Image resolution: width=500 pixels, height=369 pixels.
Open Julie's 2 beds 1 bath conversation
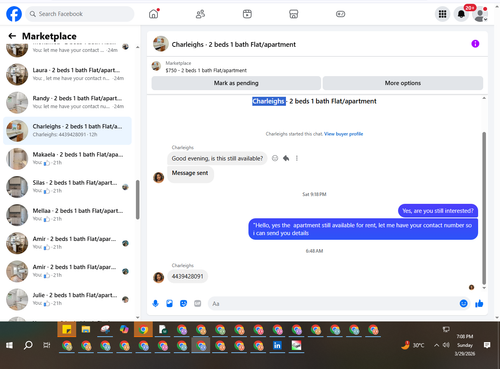(x=67, y=299)
